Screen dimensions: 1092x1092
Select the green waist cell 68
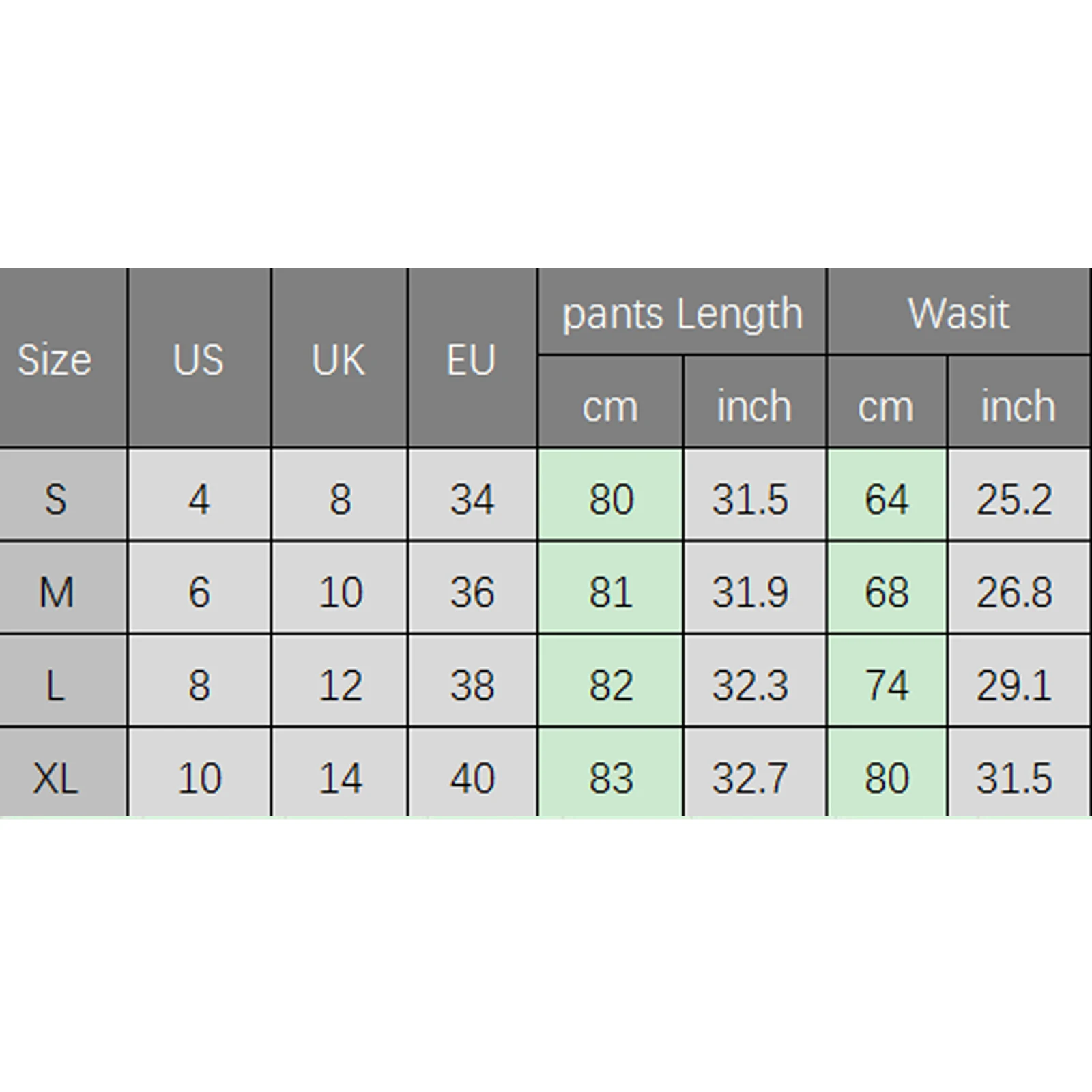click(x=887, y=588)
